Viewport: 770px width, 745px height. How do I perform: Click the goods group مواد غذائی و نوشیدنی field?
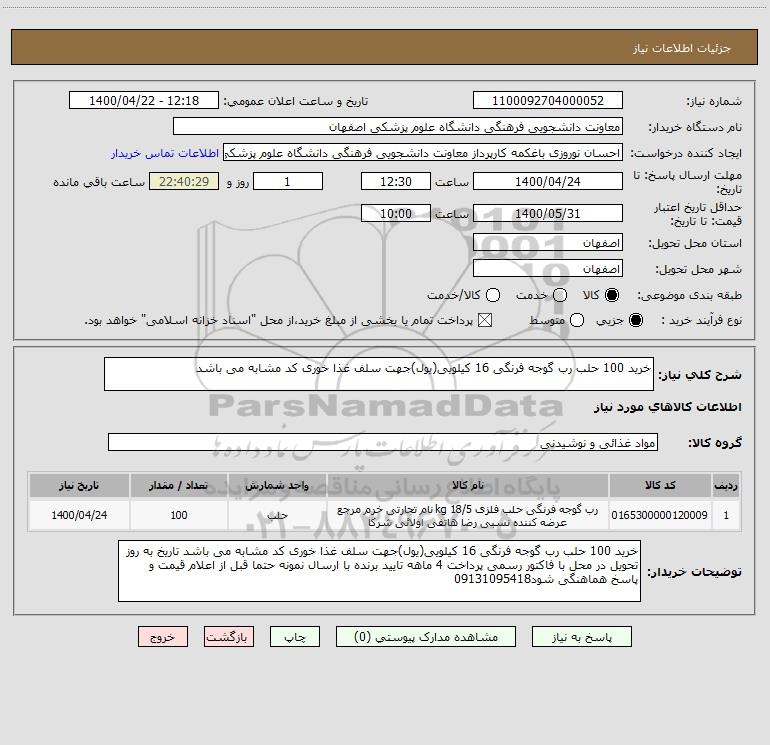383,442
